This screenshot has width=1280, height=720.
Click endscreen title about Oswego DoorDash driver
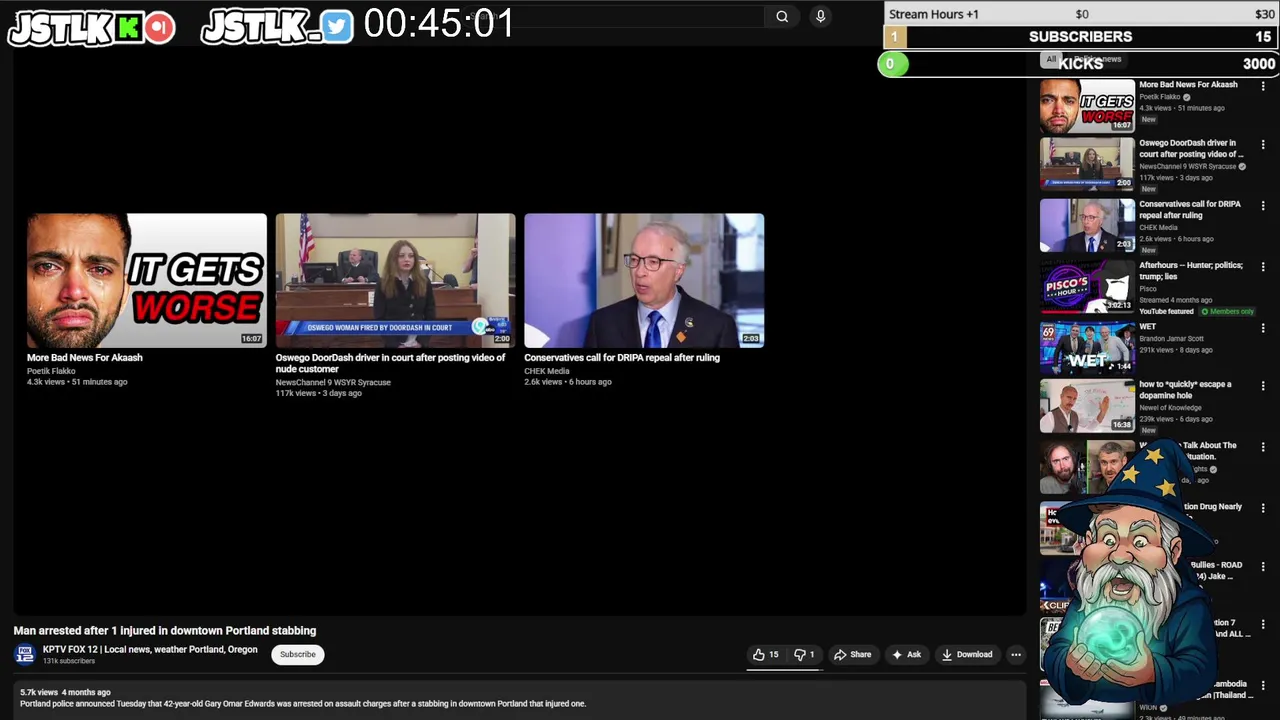click(x=391, y=363)
